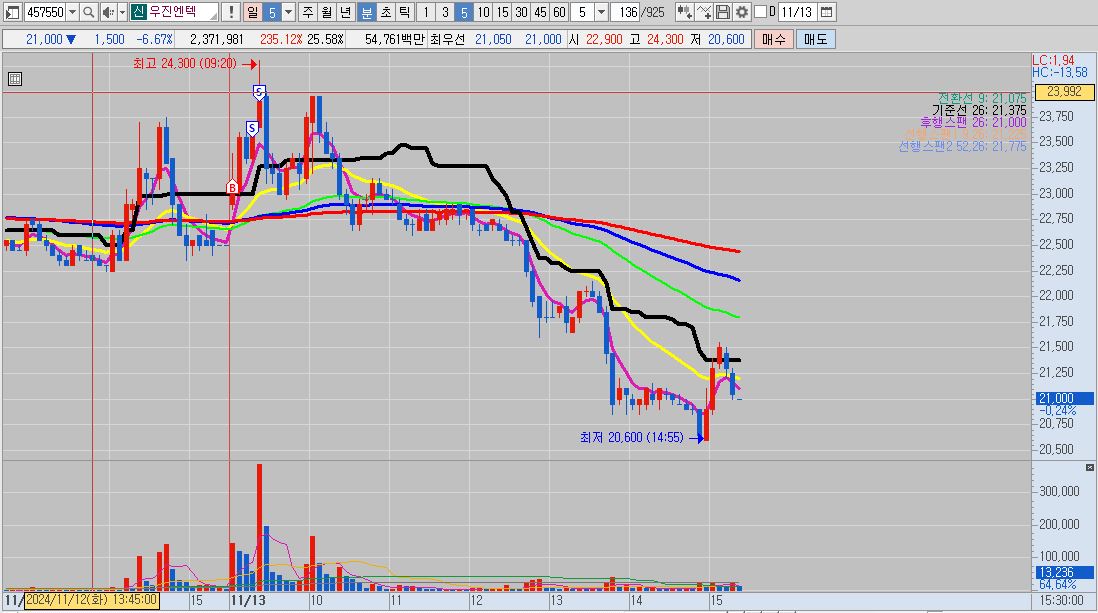Click the grid table icon on chart
Screen dimensions: 1098x613
coord(15,79)
